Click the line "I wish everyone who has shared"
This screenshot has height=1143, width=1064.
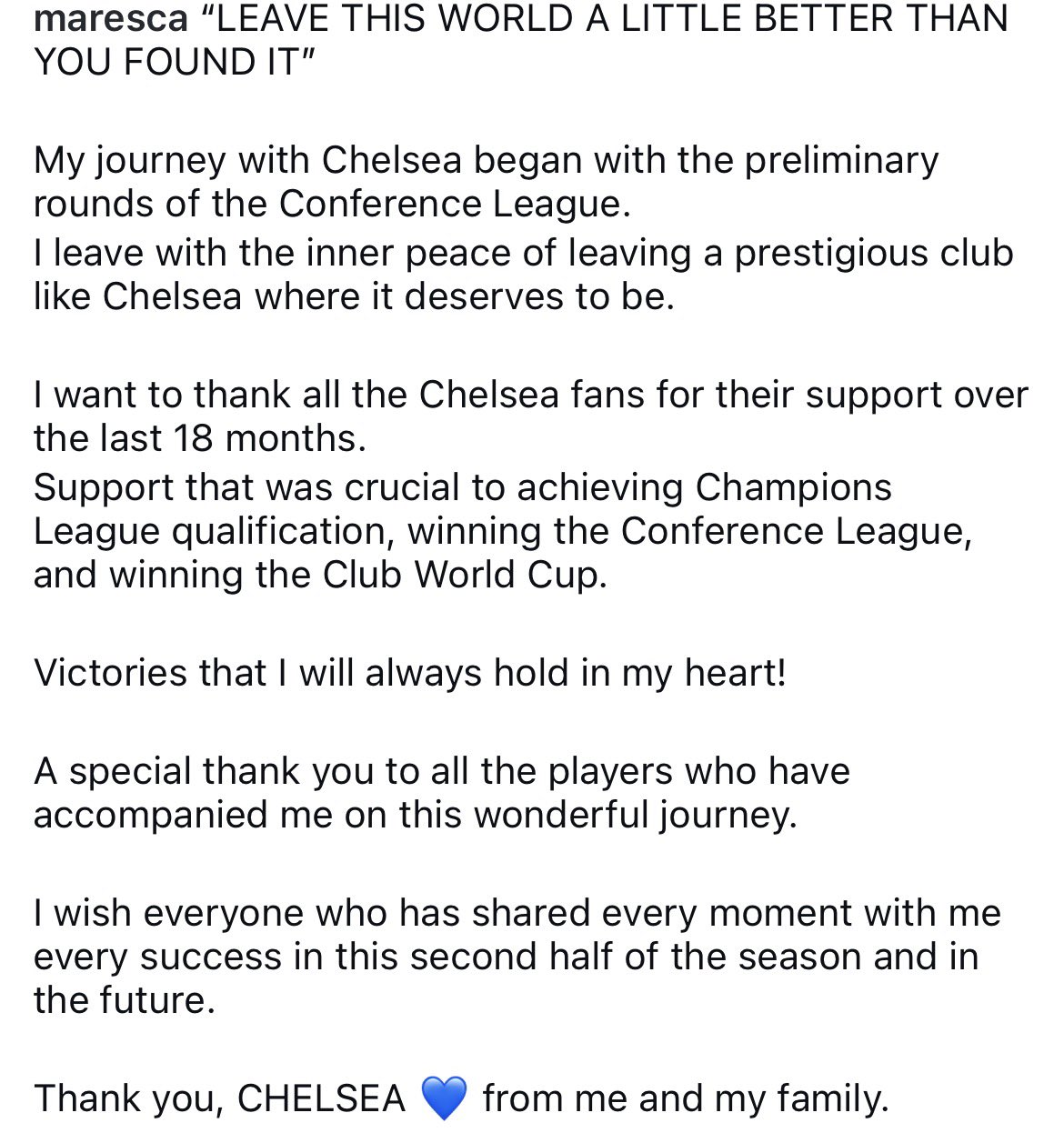tap(517, 913)
